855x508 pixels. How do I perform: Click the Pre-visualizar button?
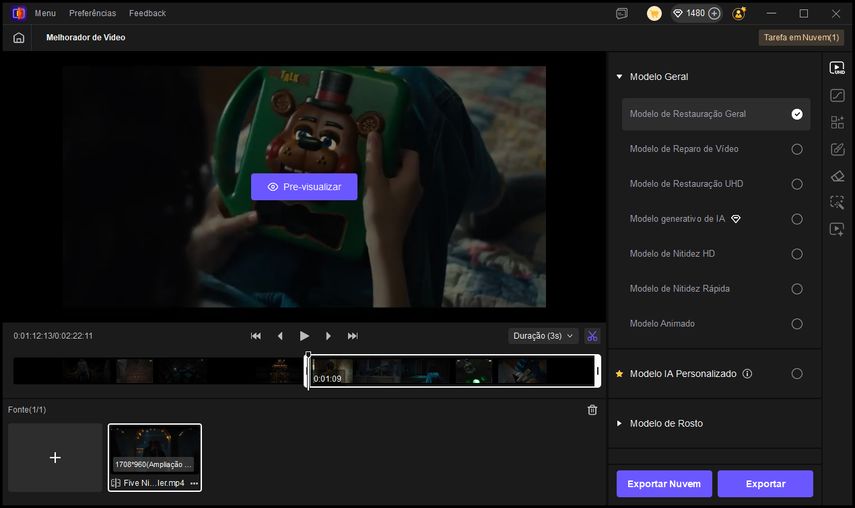pos(304,187)
